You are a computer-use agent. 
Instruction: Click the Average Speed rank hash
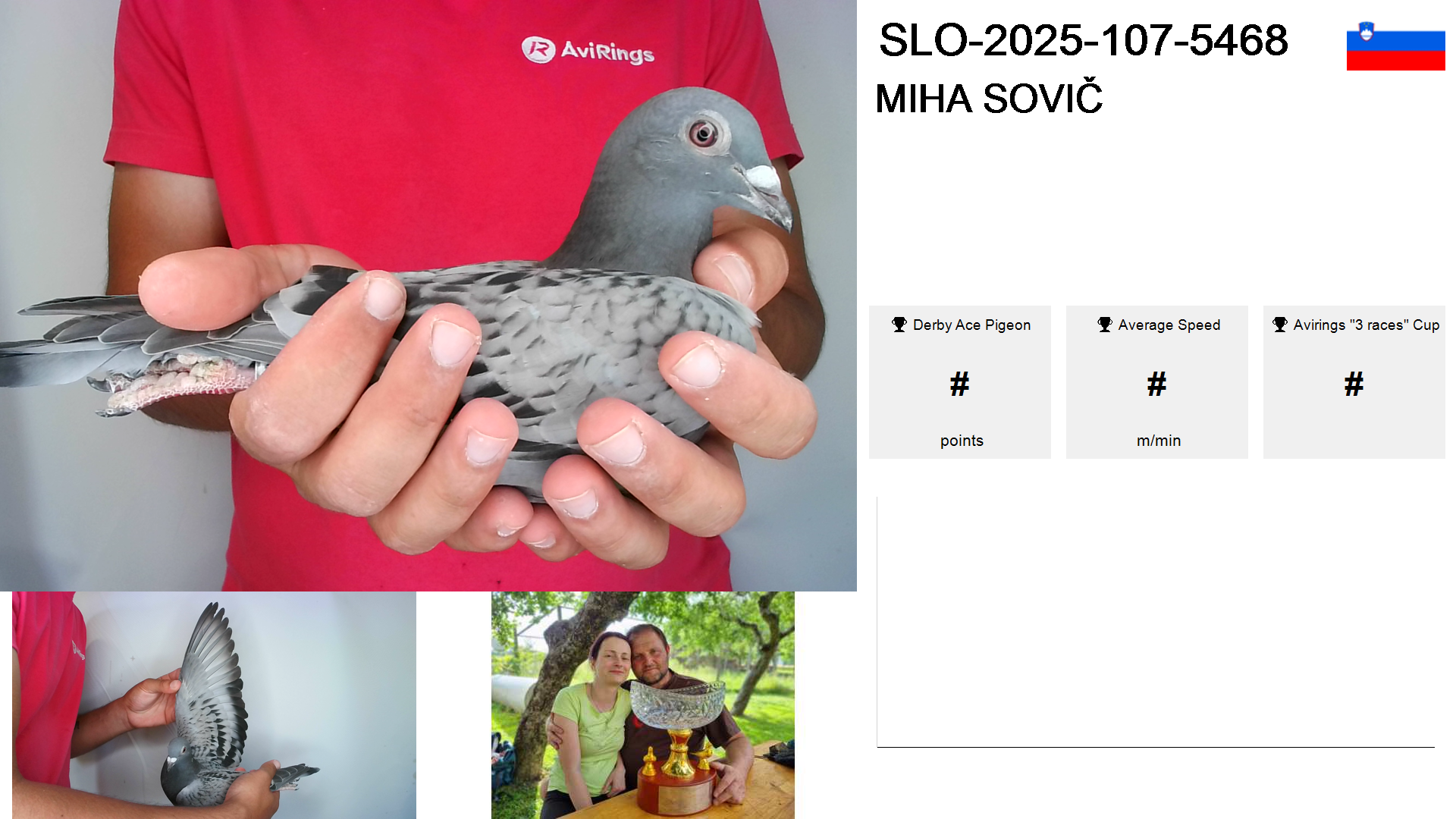coord(1157,384)
